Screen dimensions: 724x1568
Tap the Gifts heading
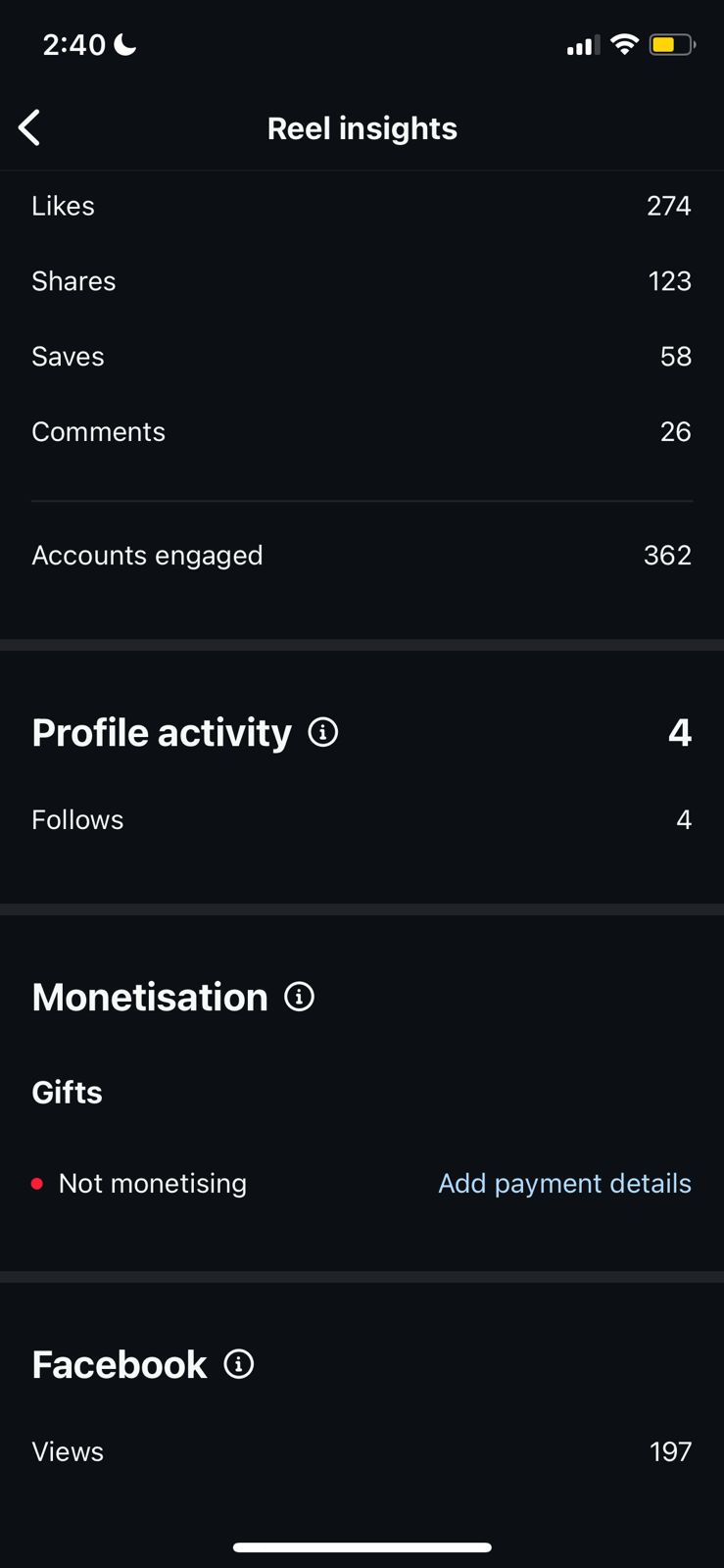pyautogui.click(x=67, y=1092)
